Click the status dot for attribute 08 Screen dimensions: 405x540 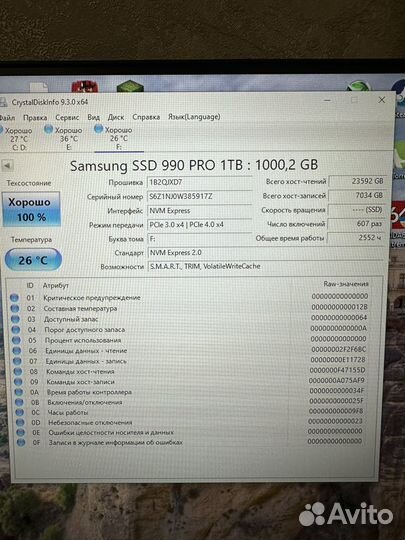18,372
